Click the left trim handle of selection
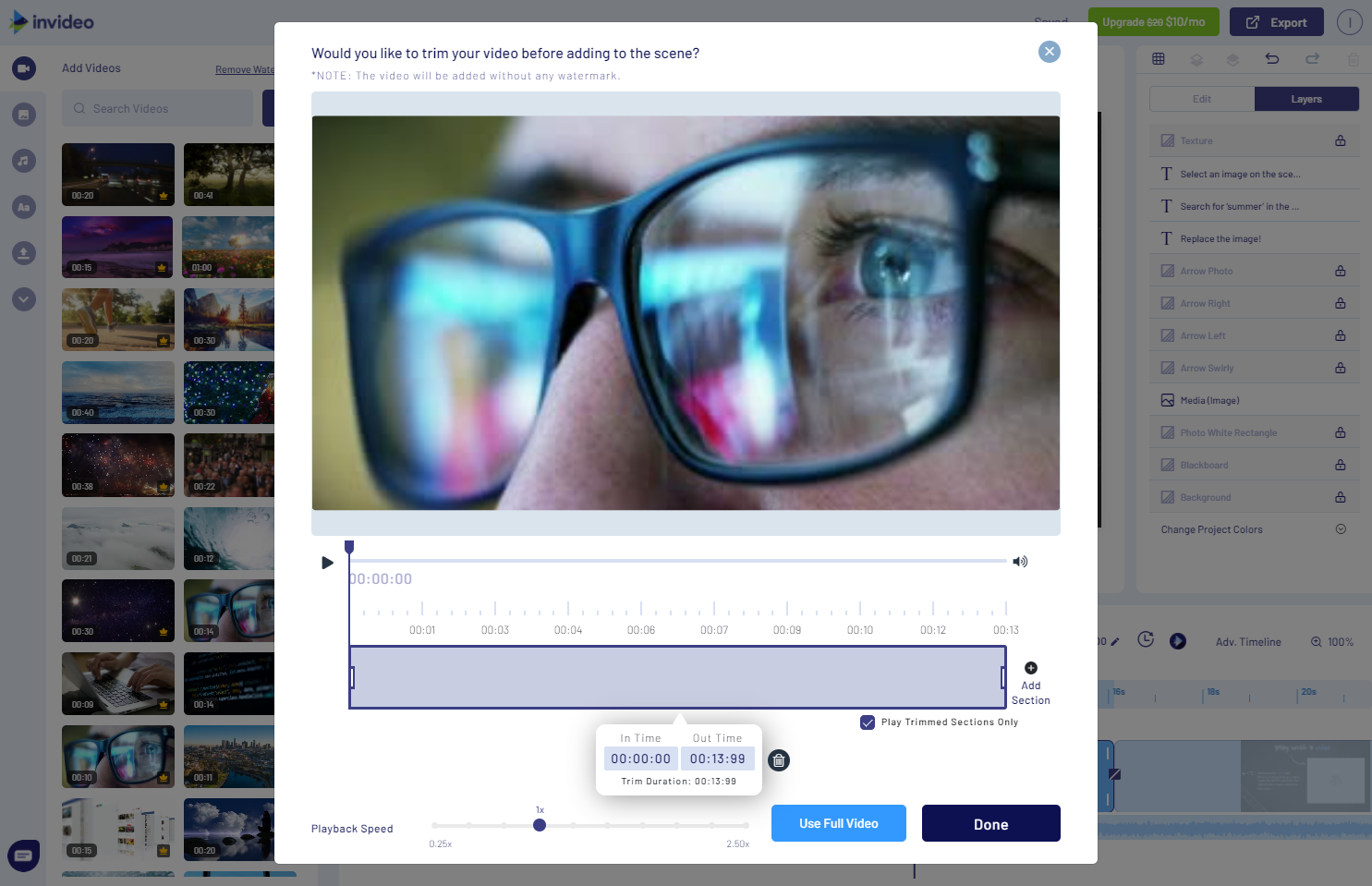Viewport: 1372px width, 886px height. [352, 677]
